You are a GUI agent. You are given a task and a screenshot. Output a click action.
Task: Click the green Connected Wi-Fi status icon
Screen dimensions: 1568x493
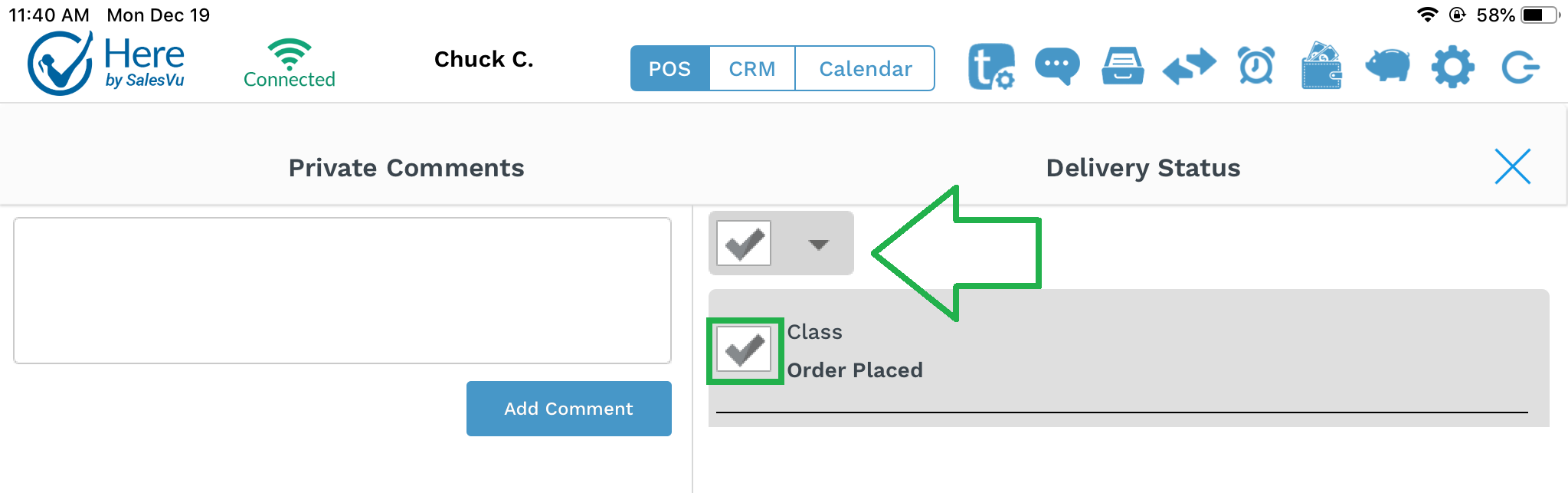(x=290, y=63)
